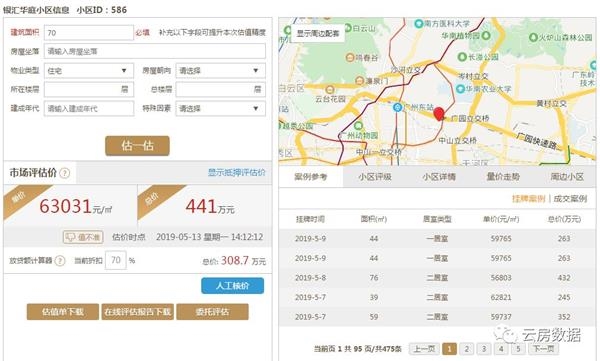This screenshot has width=600, height=361.
Task: Click the 估一估 button
Action: [137, 146]
